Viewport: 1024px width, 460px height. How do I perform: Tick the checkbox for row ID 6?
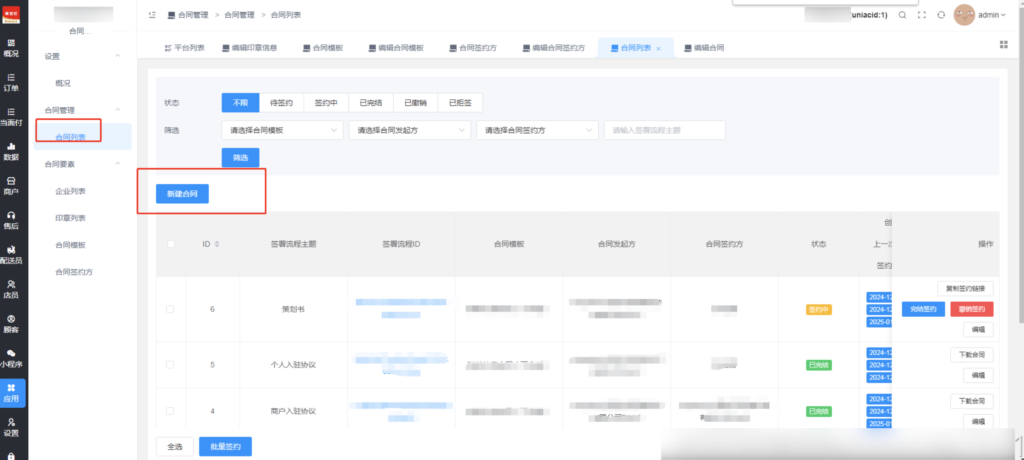pos(170,309)
